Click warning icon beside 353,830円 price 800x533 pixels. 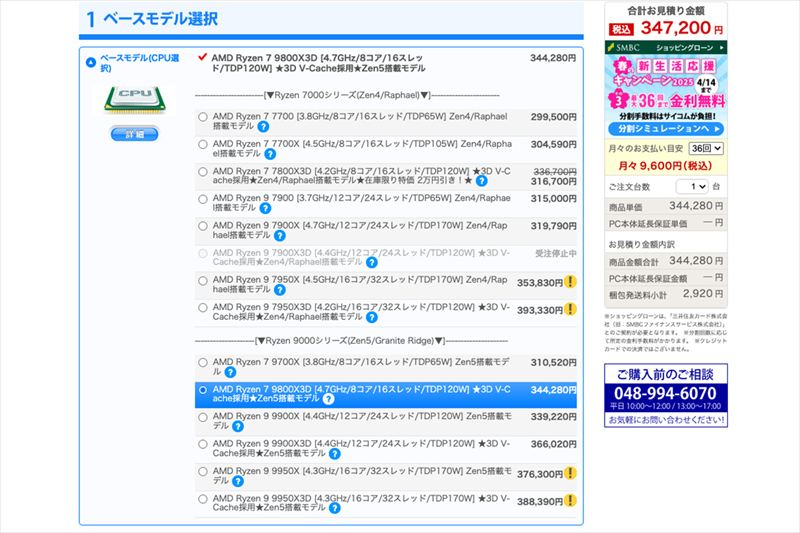(570, 282)
